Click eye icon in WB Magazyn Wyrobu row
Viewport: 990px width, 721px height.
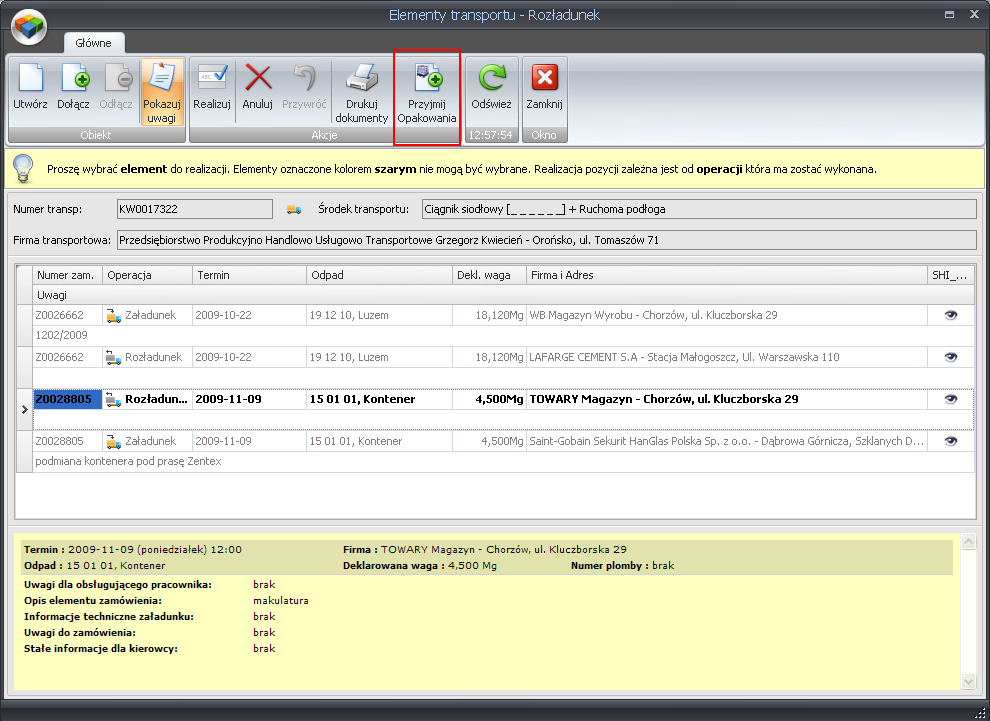(951, 315)
